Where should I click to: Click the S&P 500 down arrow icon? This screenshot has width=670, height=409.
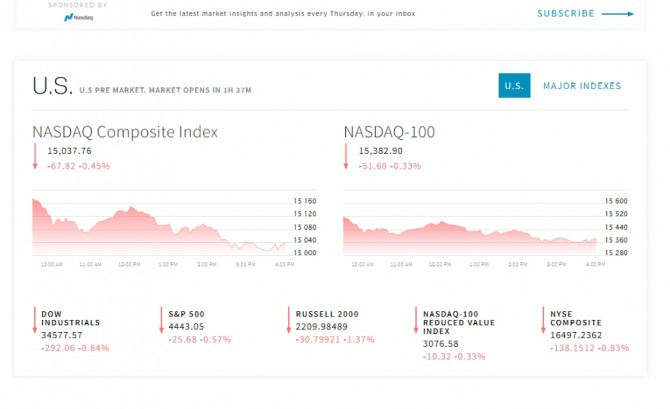pos(160,319)
